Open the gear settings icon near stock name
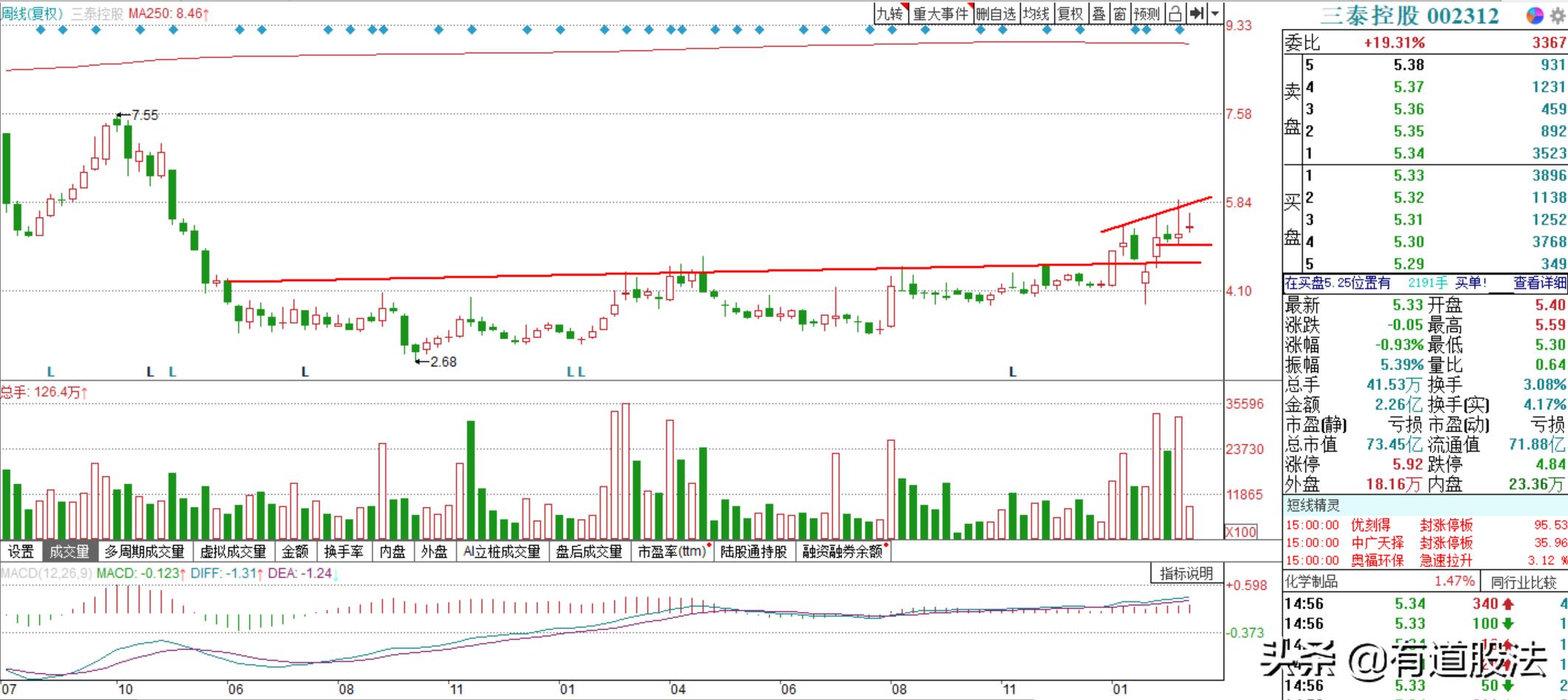The image size is (1568, 700). pyautogui.click(x=1557, y=15)
